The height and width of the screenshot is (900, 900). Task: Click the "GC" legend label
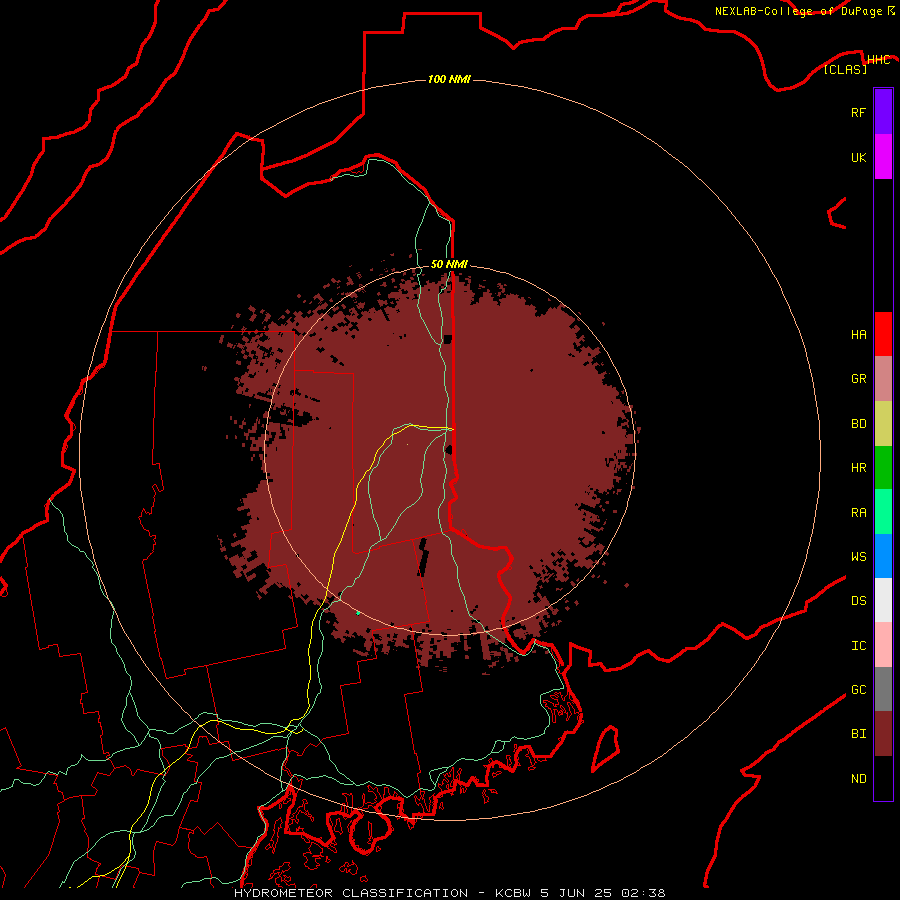[858, 690]
